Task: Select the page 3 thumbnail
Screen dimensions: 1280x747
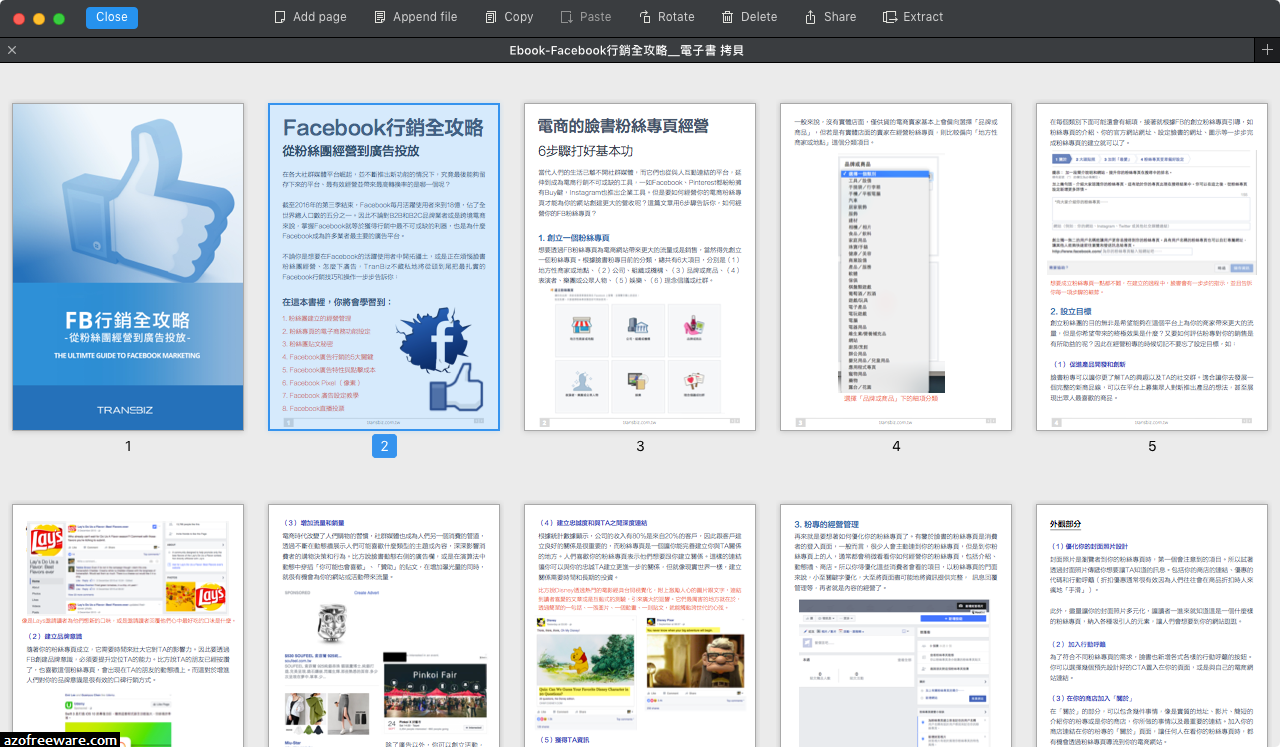Action: coord(640,266)
